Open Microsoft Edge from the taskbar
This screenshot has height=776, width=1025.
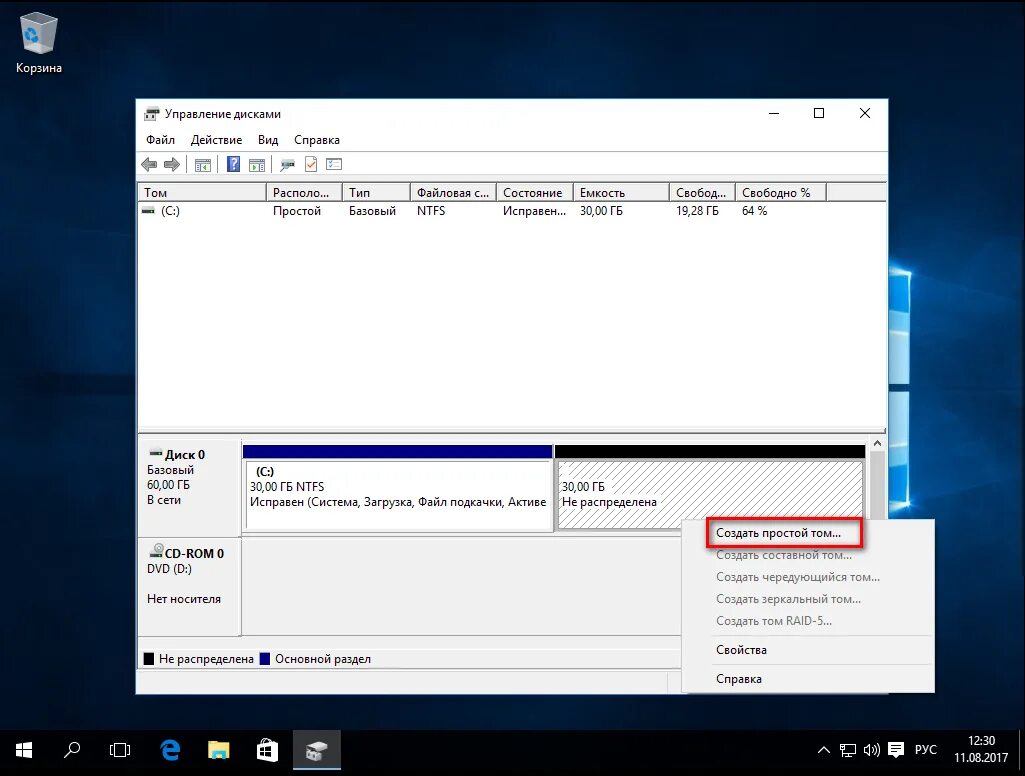point(171,750)
